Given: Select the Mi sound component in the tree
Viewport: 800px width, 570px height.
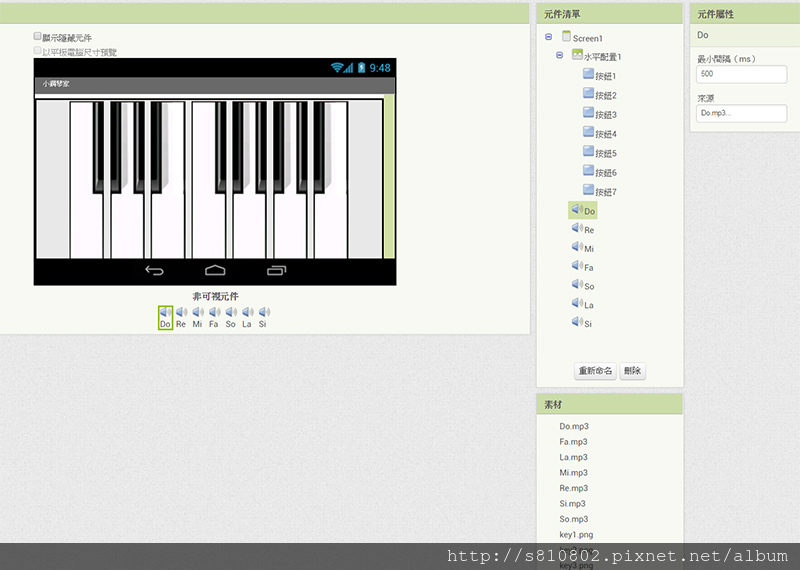Looking at the screenshot, I should pos(583,248).
